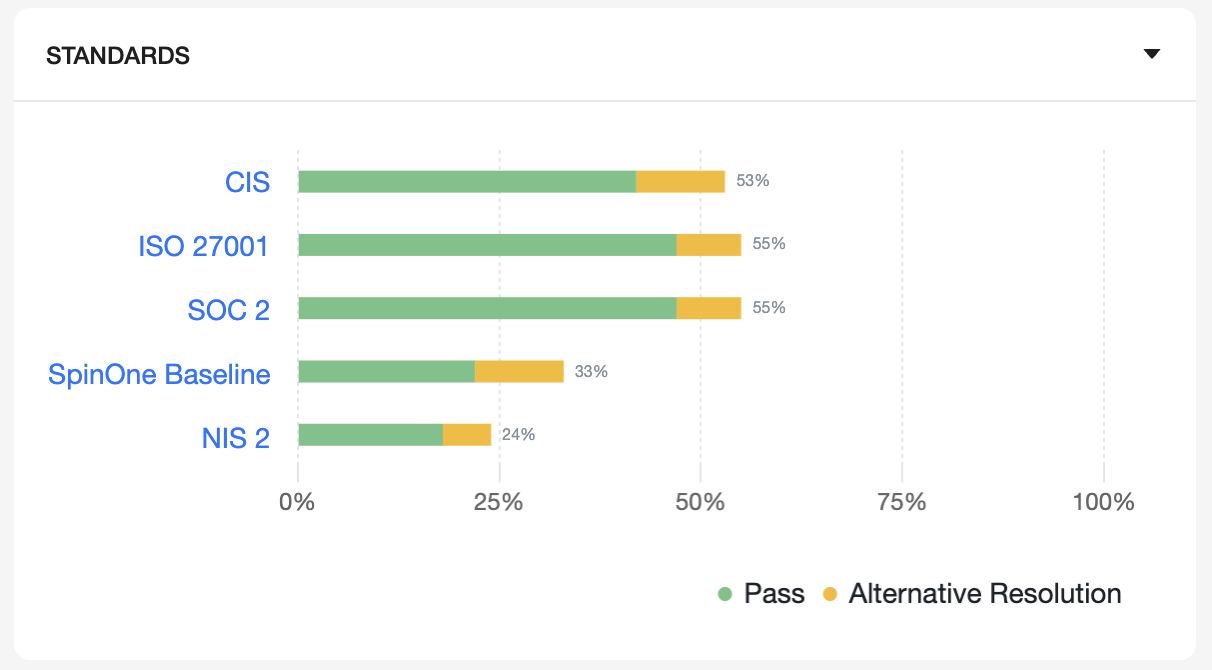Click the green Pass bar for NIS 2
Screen dimensions: 1212x670
[370, 435]
